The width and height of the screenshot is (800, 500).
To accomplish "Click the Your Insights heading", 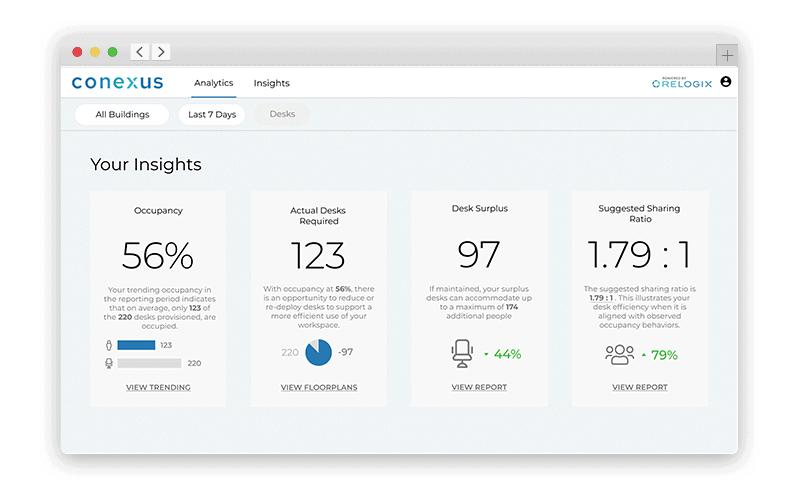I will point(146,164).
